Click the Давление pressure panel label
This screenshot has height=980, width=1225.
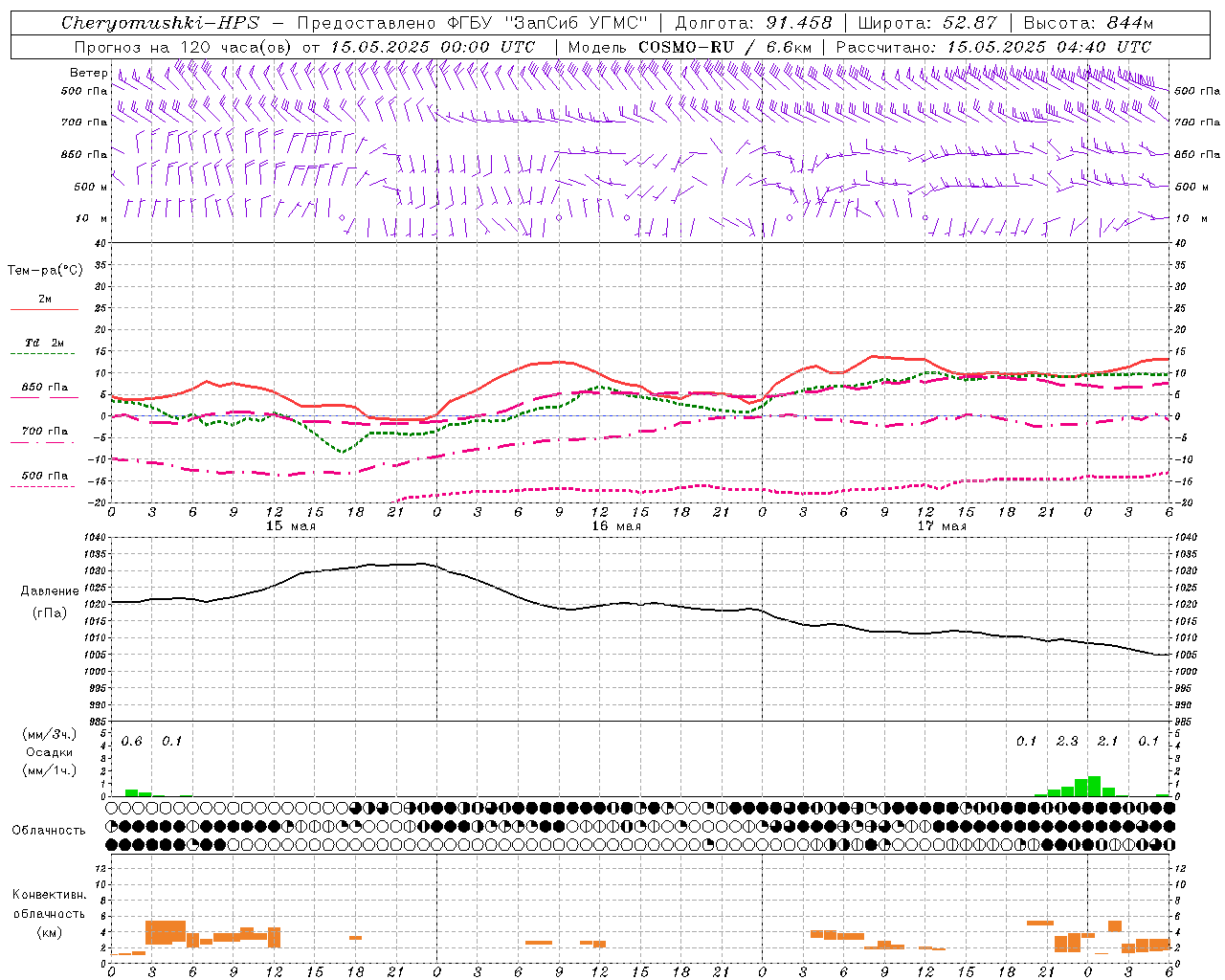pyautogui.click(x=48, y=591)
